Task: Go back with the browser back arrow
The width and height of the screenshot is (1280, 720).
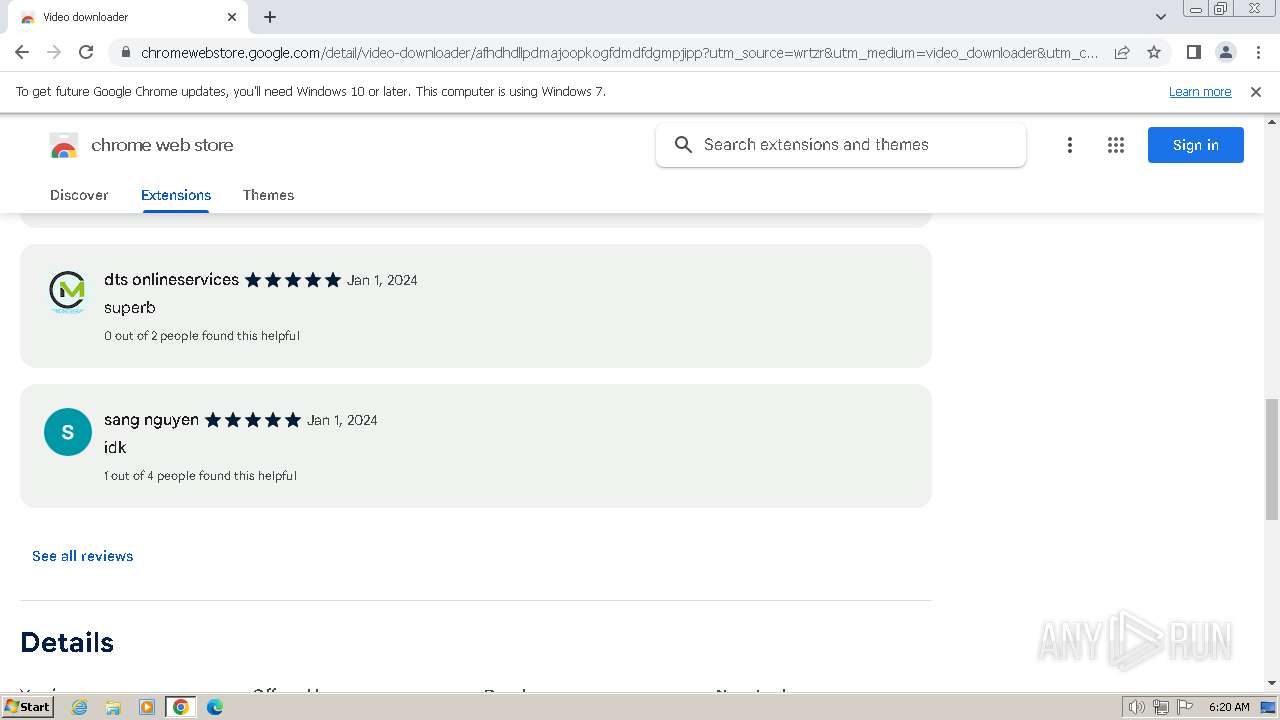Action: pos(22,52)
